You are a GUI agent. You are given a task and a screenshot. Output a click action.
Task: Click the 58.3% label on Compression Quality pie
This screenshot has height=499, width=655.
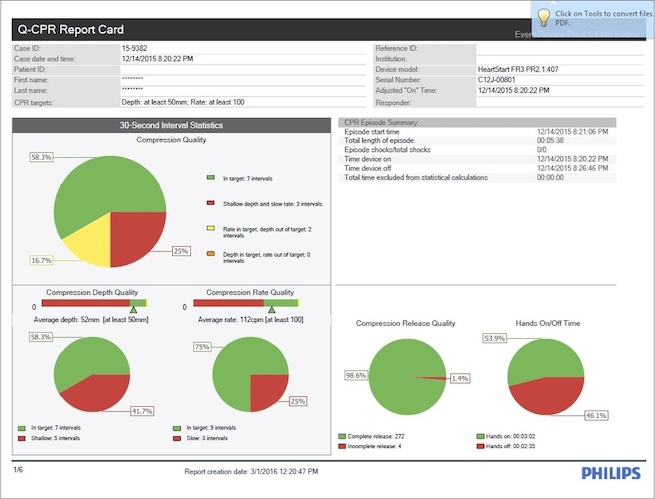[41, 157]
